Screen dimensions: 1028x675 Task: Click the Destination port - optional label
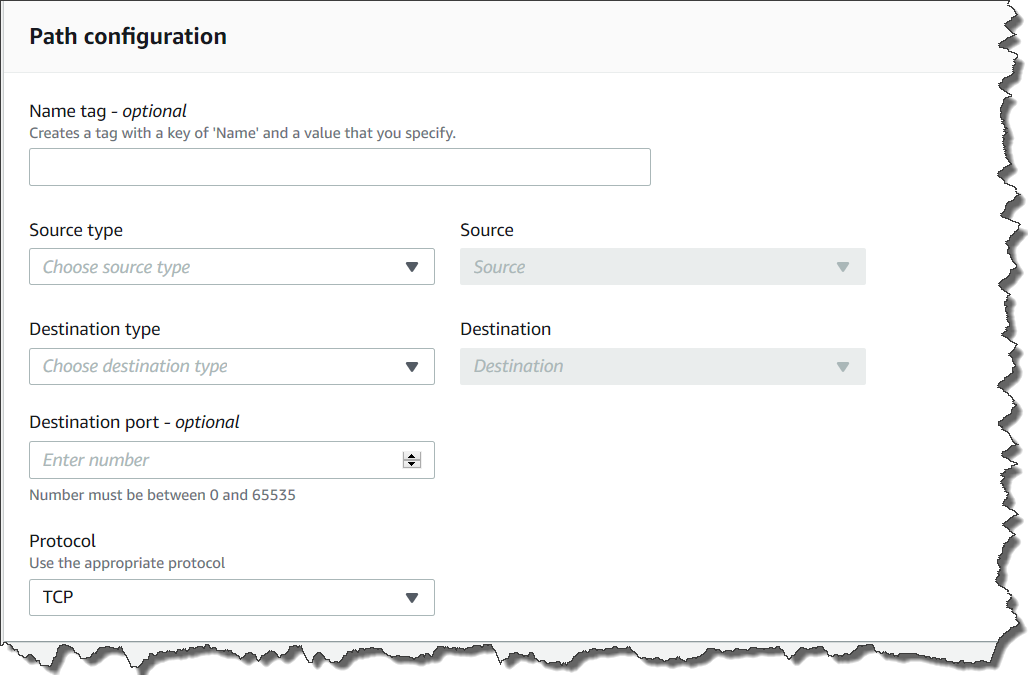pyautogui.click(x=134, y=422)
